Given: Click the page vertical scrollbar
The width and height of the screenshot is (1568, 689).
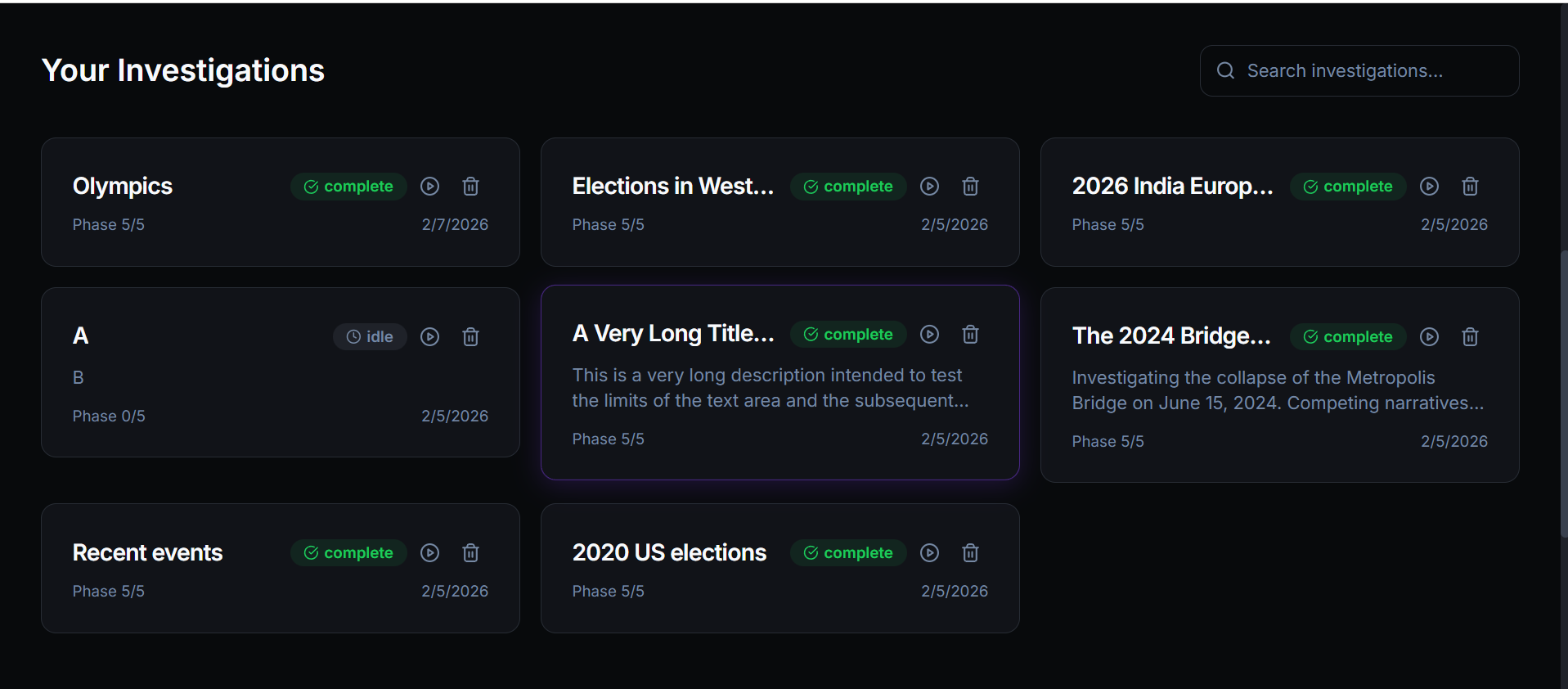Looking at the screenshot, I should click(1563, 393).
